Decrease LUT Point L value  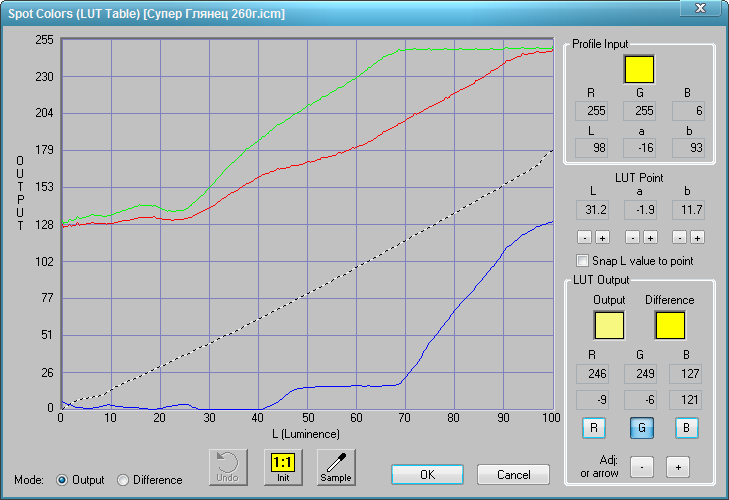click(584, 238)
